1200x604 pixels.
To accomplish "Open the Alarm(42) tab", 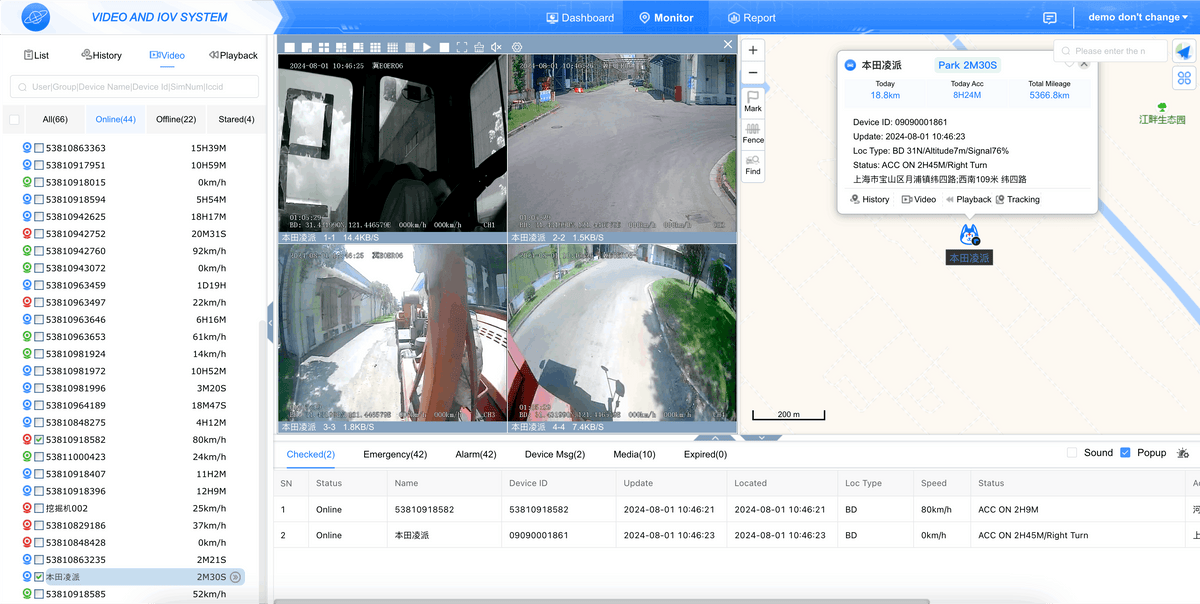I will tap(476, 454).
